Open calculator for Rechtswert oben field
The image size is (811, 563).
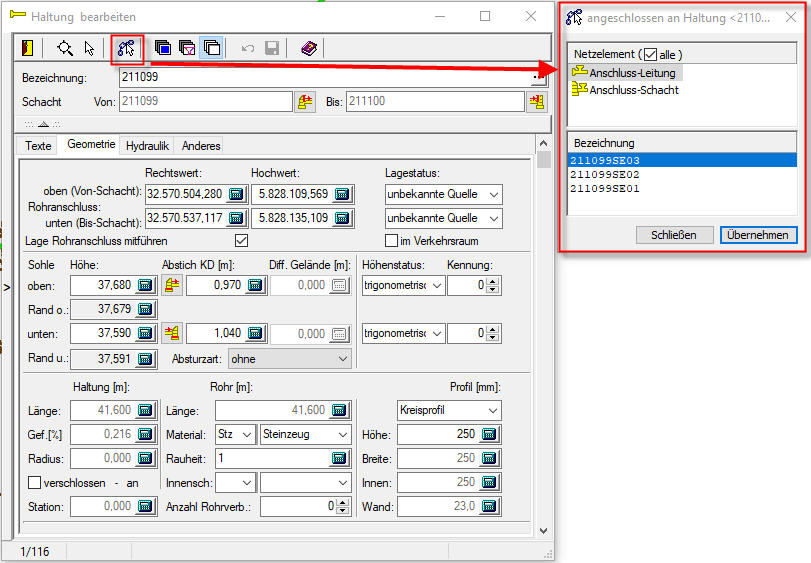point(237,194)
